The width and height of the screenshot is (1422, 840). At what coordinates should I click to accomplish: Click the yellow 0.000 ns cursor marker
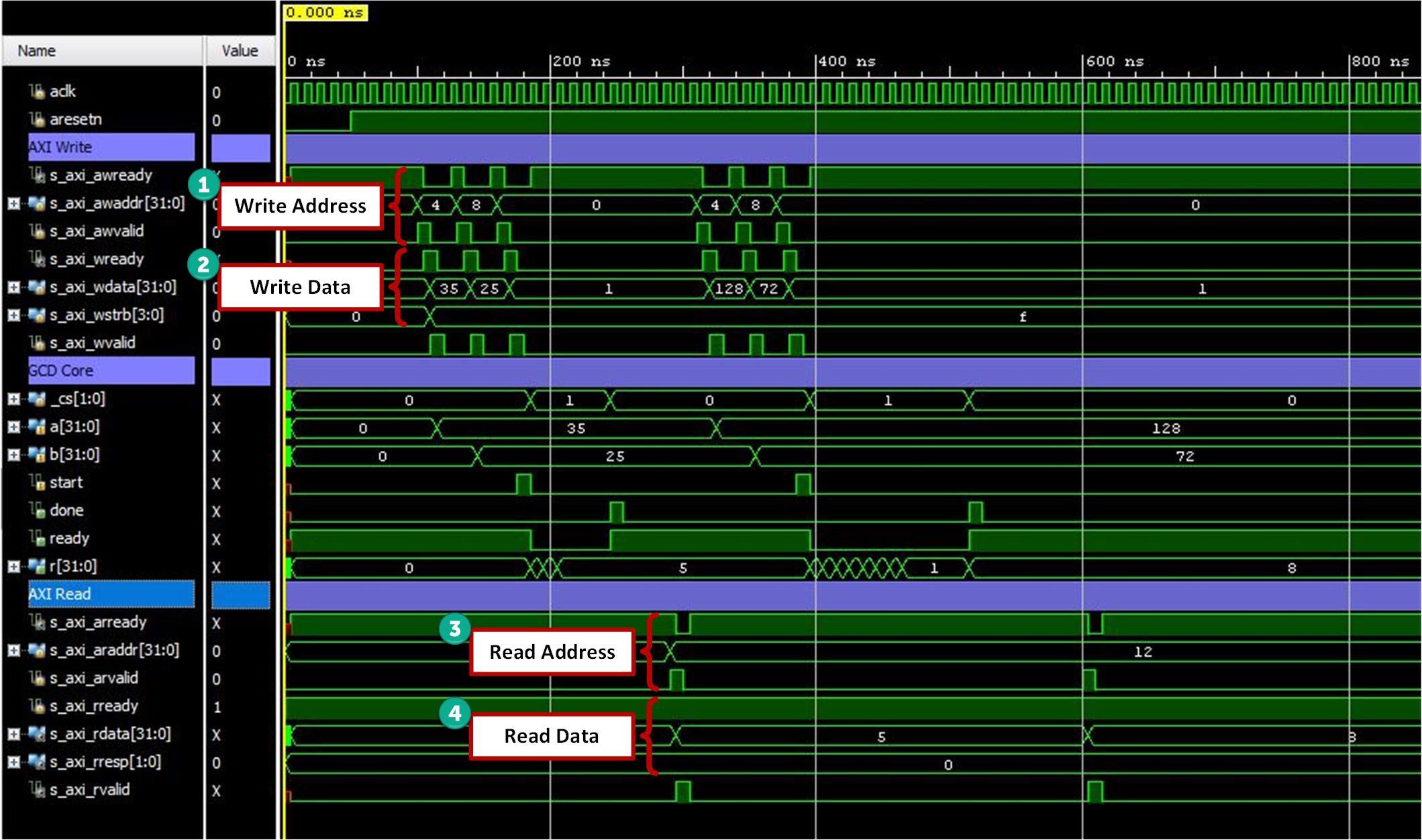point(325,12)
